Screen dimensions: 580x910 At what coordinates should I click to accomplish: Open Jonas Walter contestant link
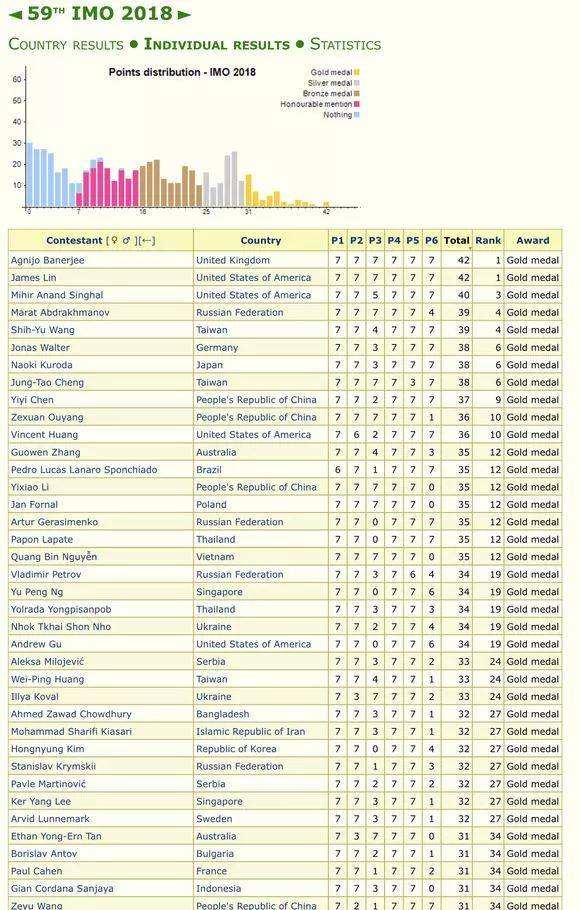(x=40, y=347)
